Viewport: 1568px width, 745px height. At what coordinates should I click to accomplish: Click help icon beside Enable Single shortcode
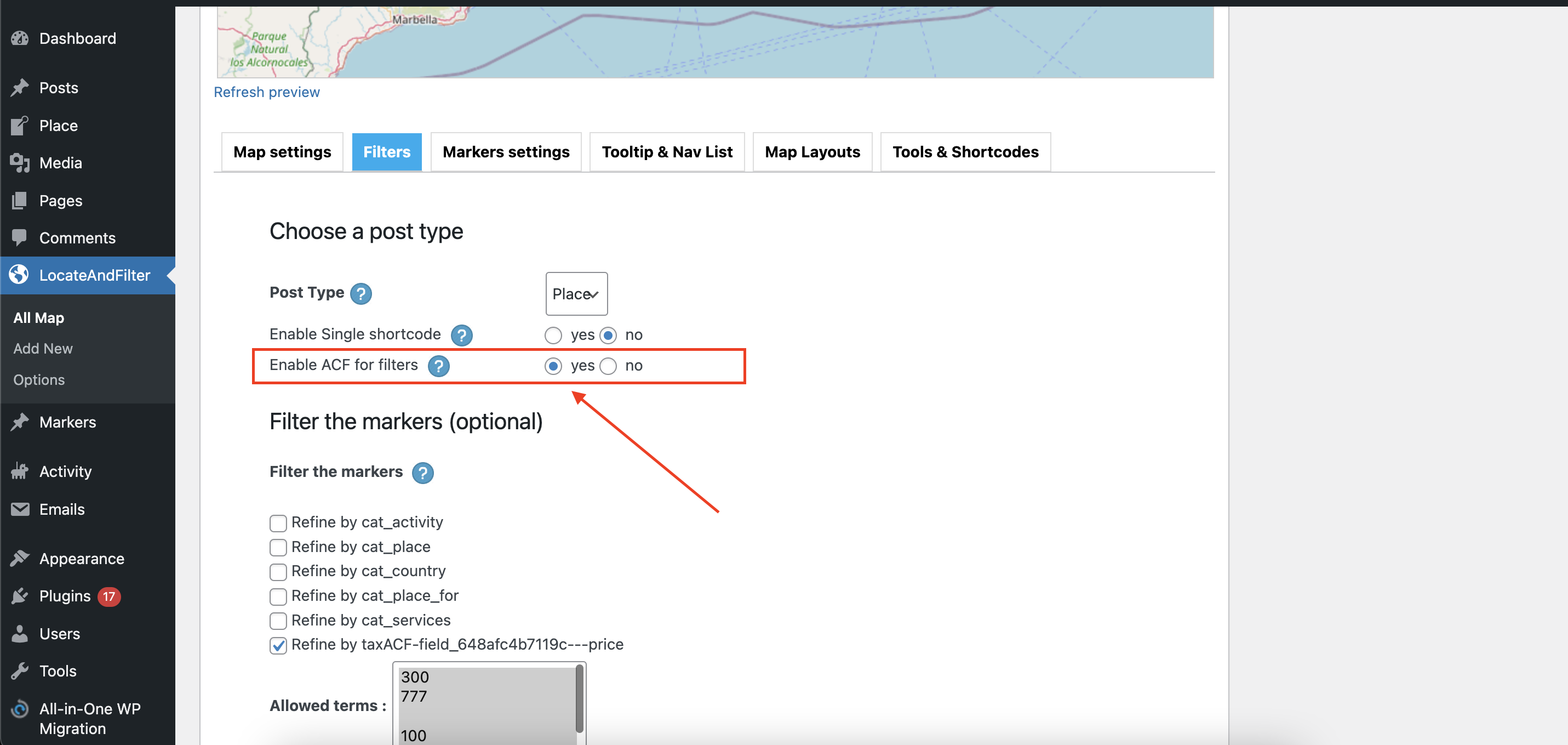point(461,335)
